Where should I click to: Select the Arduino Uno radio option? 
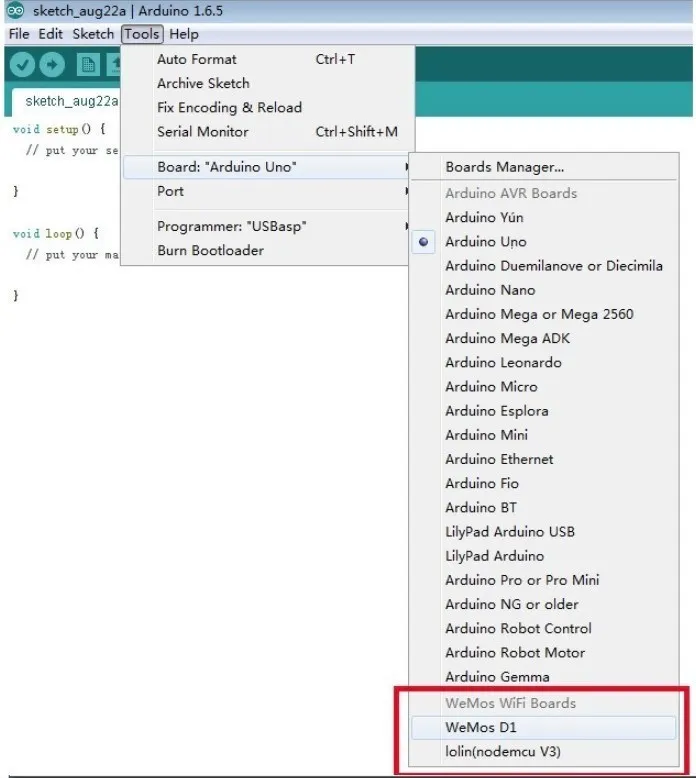tap(543, 242)
